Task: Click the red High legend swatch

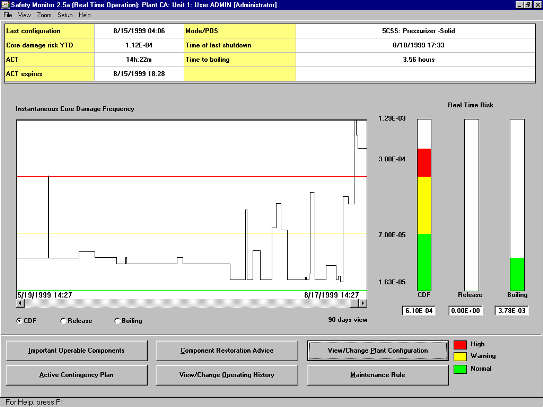Action: (x=460, y=345)
